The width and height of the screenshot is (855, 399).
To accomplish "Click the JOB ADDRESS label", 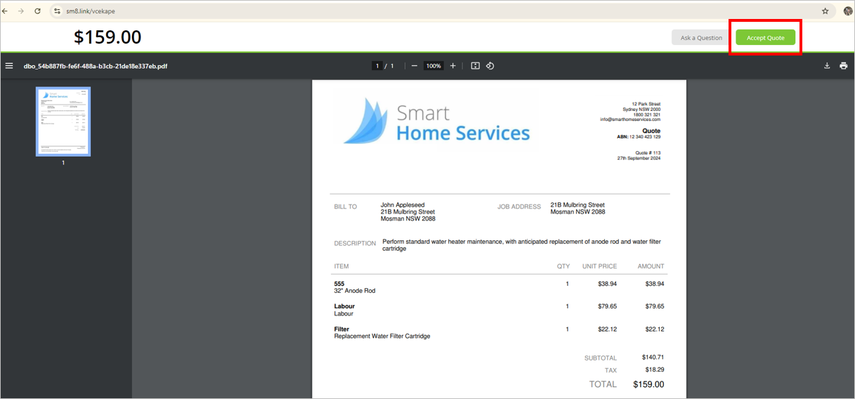I will coord(519,207).
